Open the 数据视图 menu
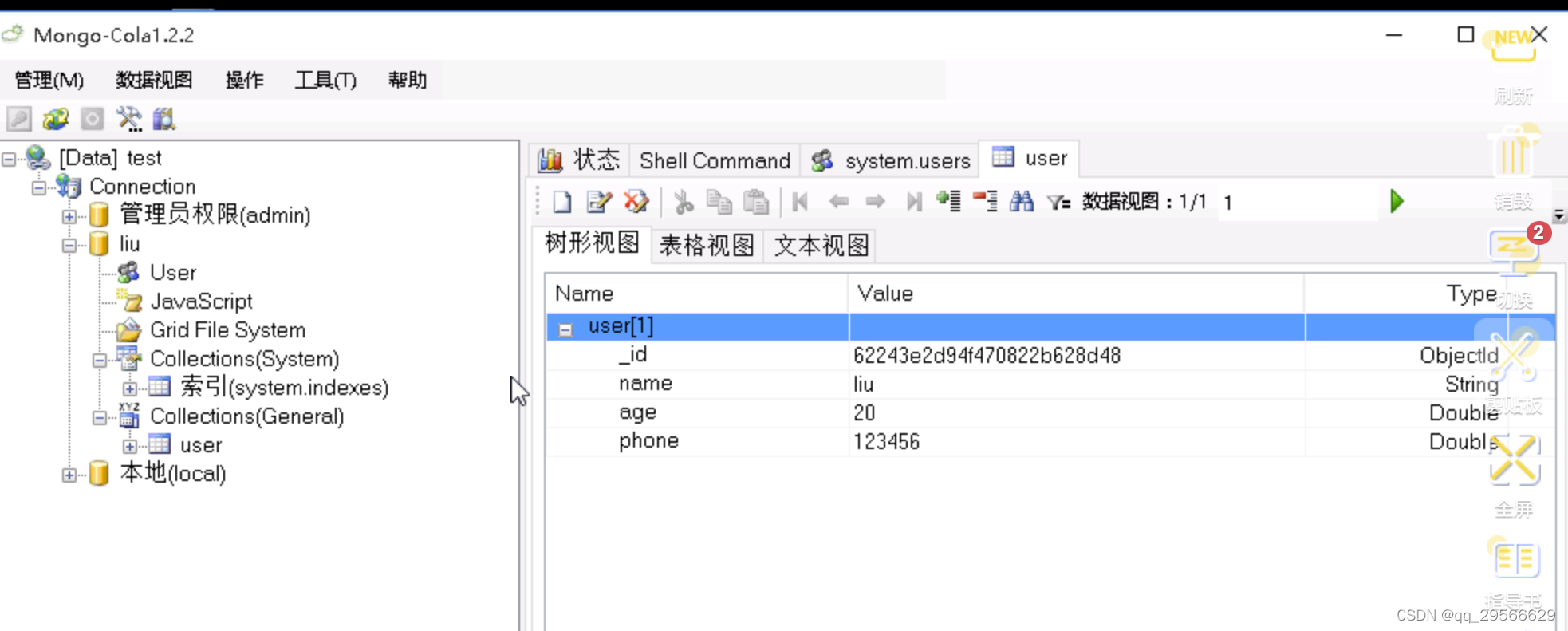Image resolution: width=1568 pixels, height=631 pixels. tap(154, 80)
